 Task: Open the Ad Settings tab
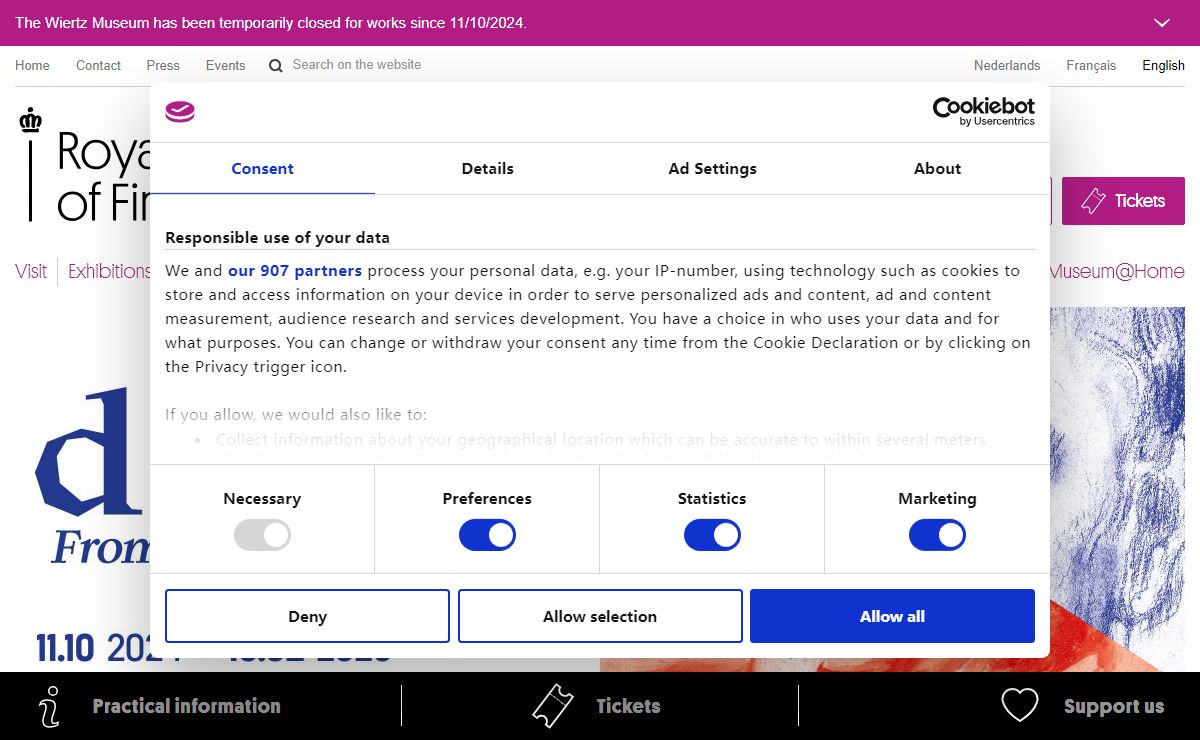(712, 169)
